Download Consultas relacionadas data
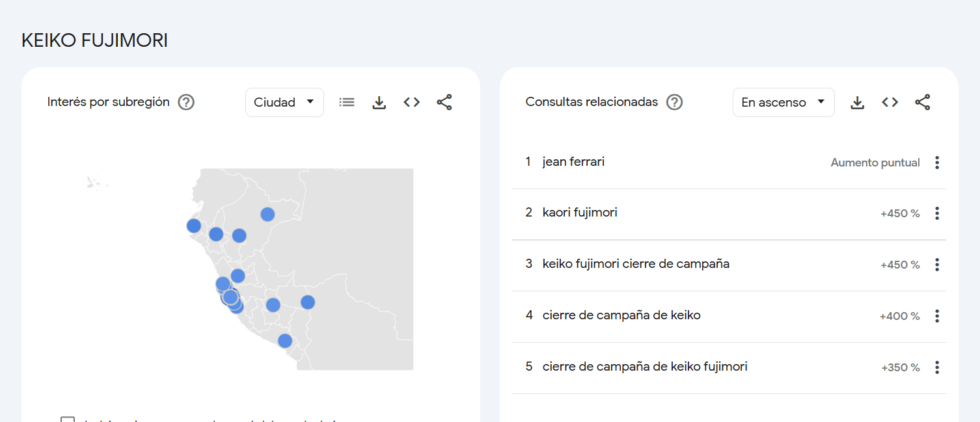 [x=858, y=103]
